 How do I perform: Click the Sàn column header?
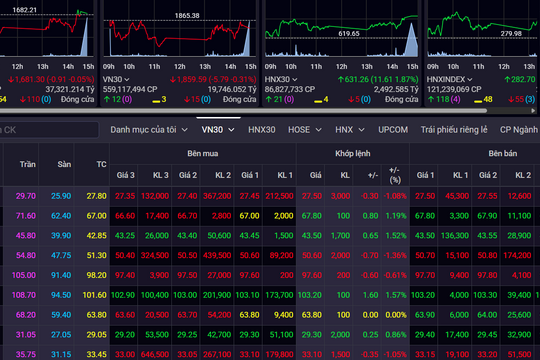(64, 164)
